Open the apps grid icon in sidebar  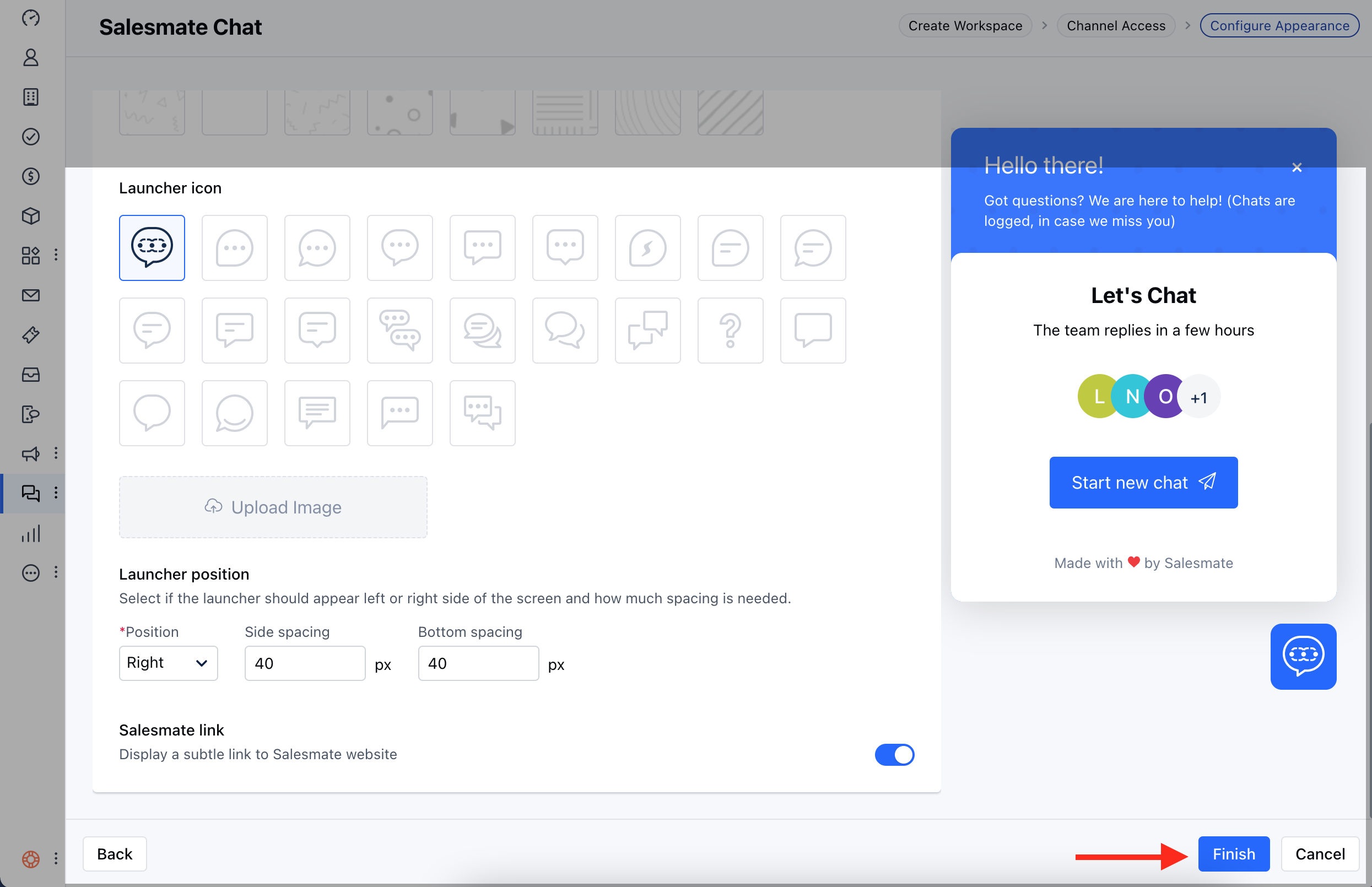[x=30, y=255]
